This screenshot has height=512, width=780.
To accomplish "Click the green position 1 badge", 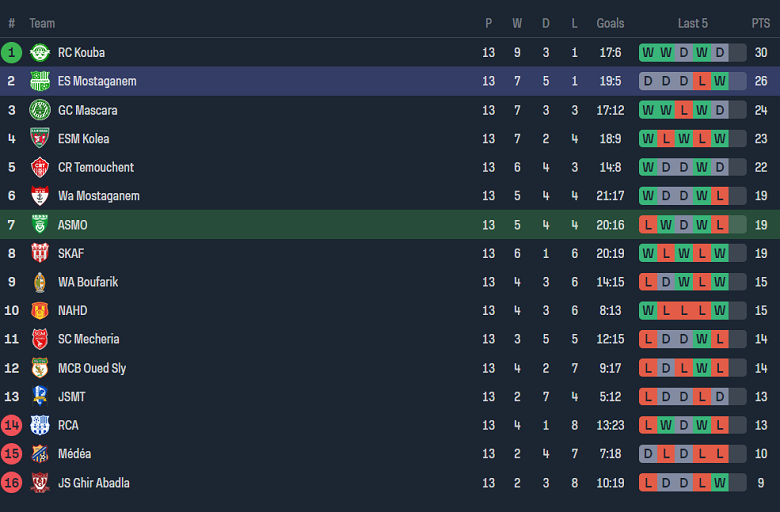I will click(x=12, y=52).
